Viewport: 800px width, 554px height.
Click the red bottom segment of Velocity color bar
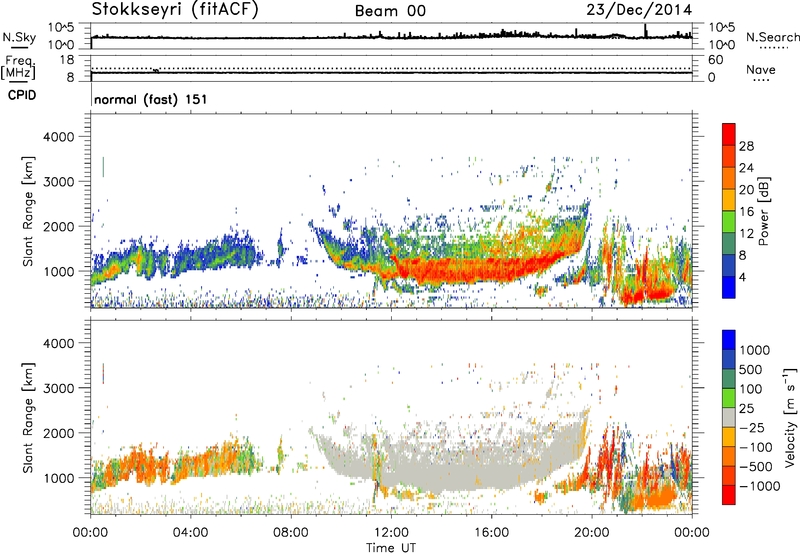[729, 495]
